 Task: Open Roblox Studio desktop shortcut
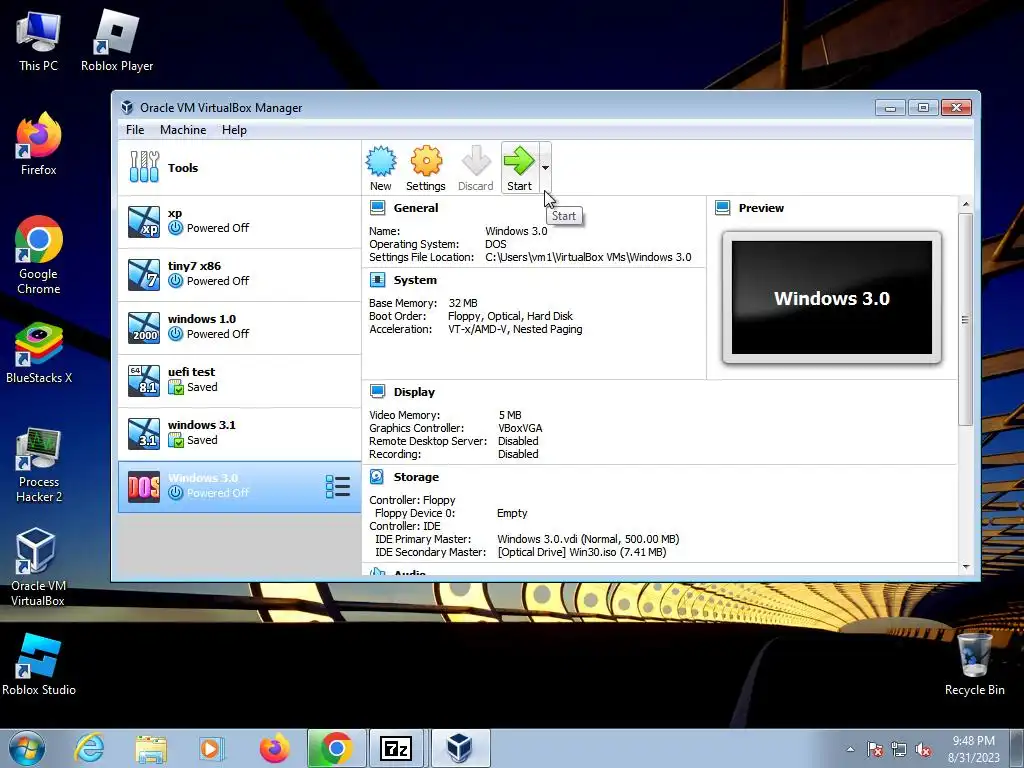(x=39, y=665)
